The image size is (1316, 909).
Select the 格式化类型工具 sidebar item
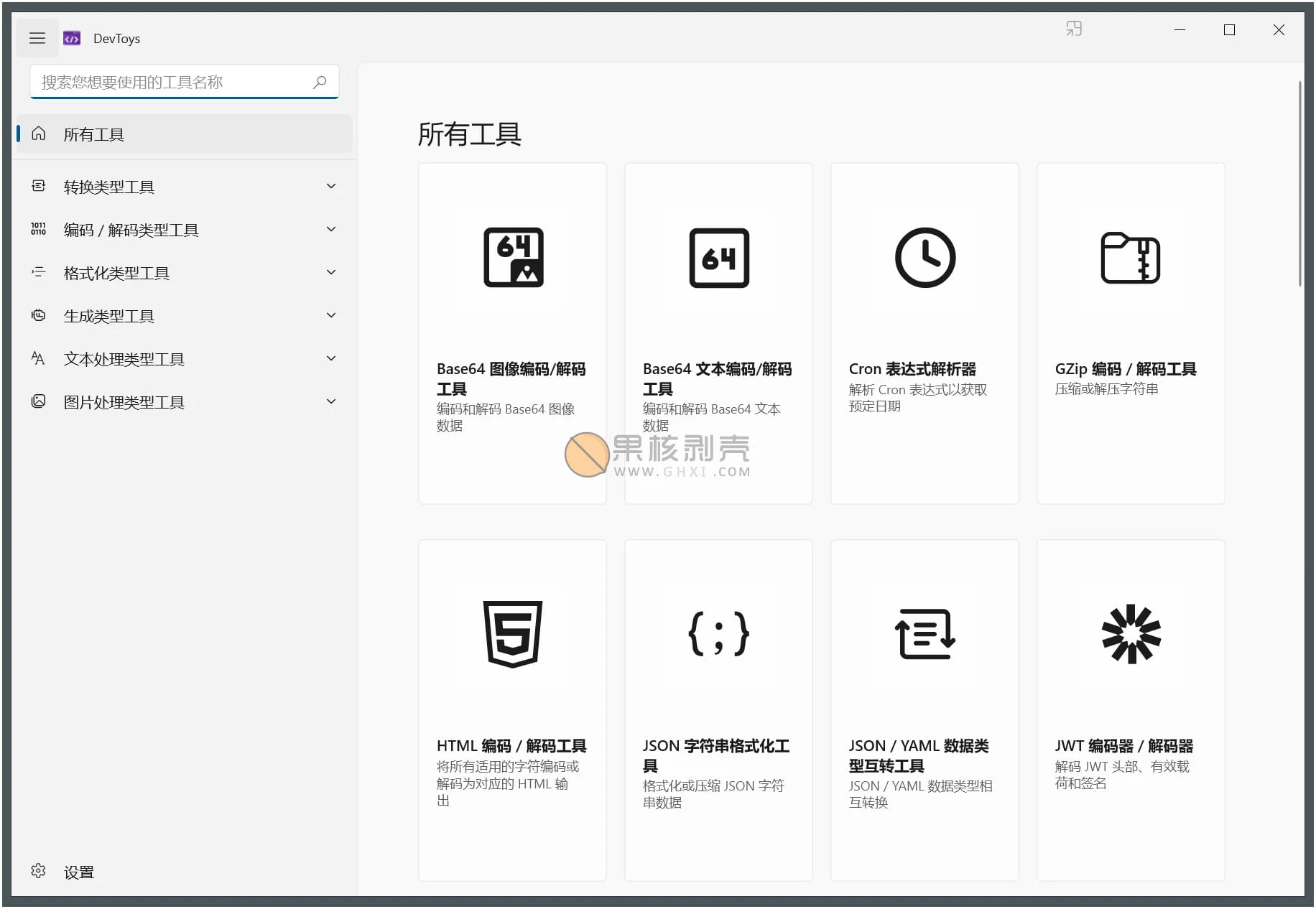(185, 272)
